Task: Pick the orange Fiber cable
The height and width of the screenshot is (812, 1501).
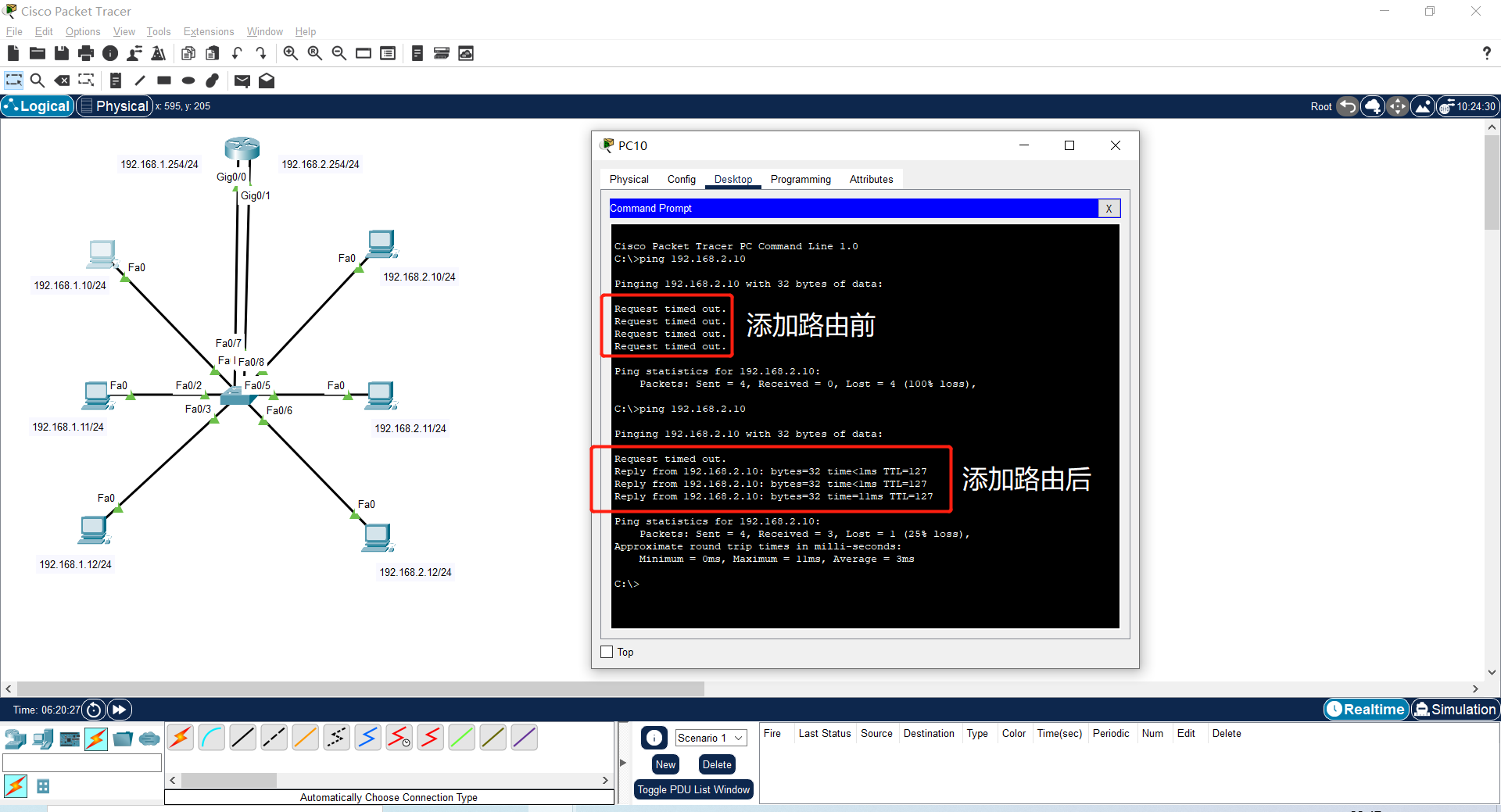Action: [306, 737]
